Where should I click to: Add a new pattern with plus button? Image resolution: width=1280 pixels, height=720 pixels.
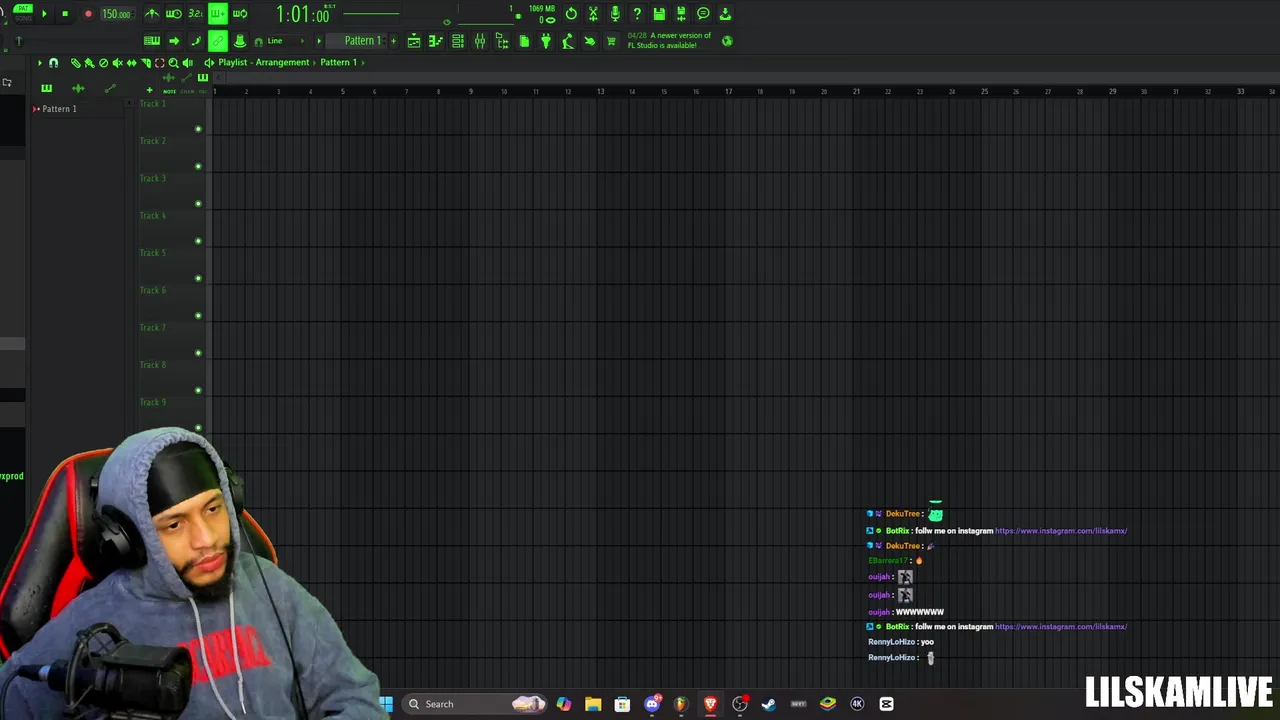(393, 41)
